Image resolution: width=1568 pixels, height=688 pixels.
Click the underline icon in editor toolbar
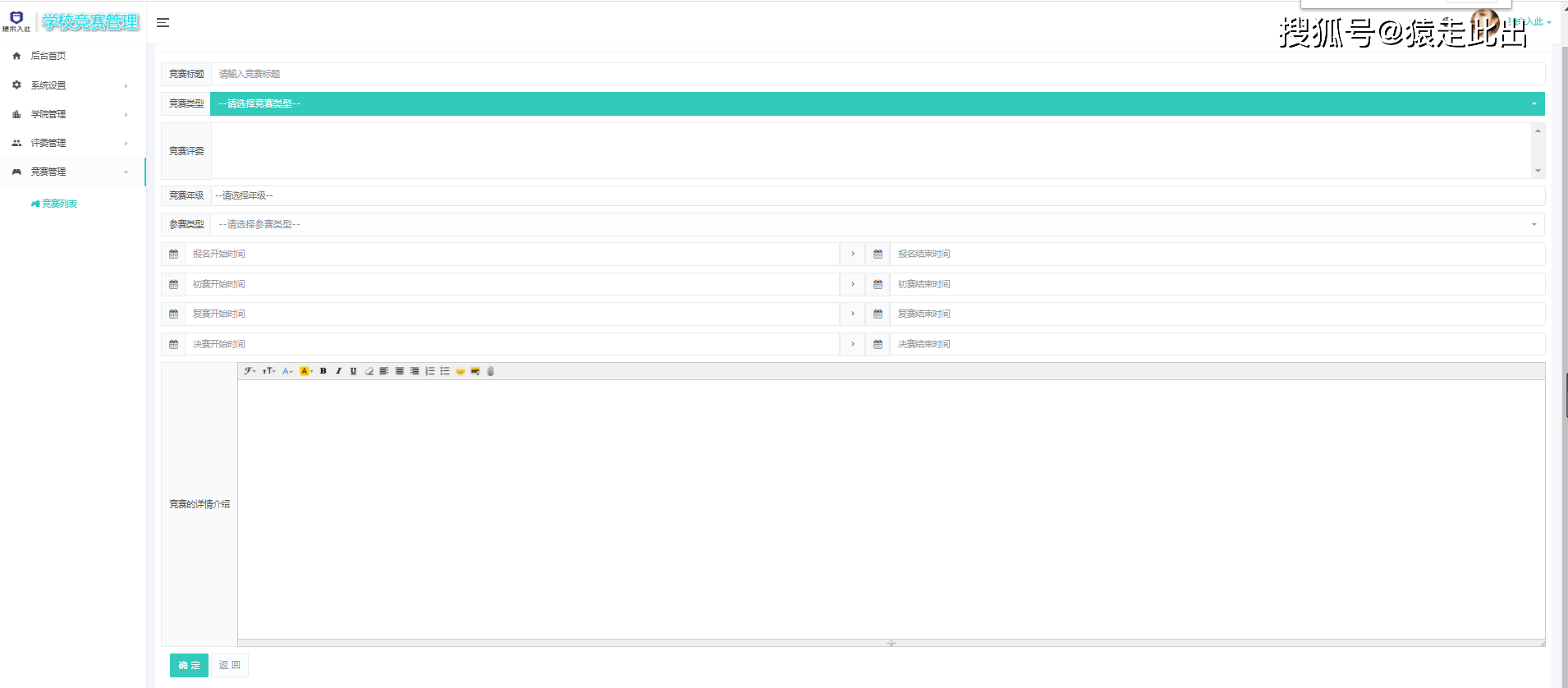pos(354,371)
